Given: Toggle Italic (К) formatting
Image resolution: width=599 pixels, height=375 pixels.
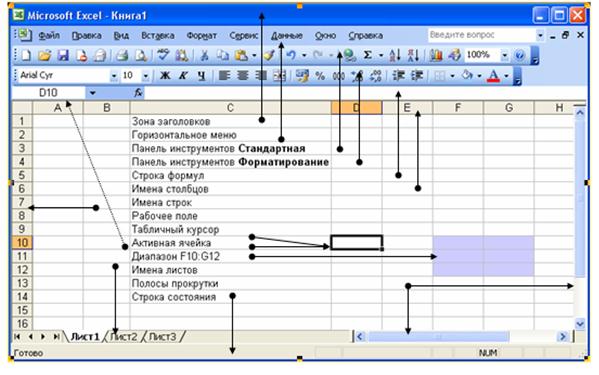Looking at the screenshot, I should (183, 76).
